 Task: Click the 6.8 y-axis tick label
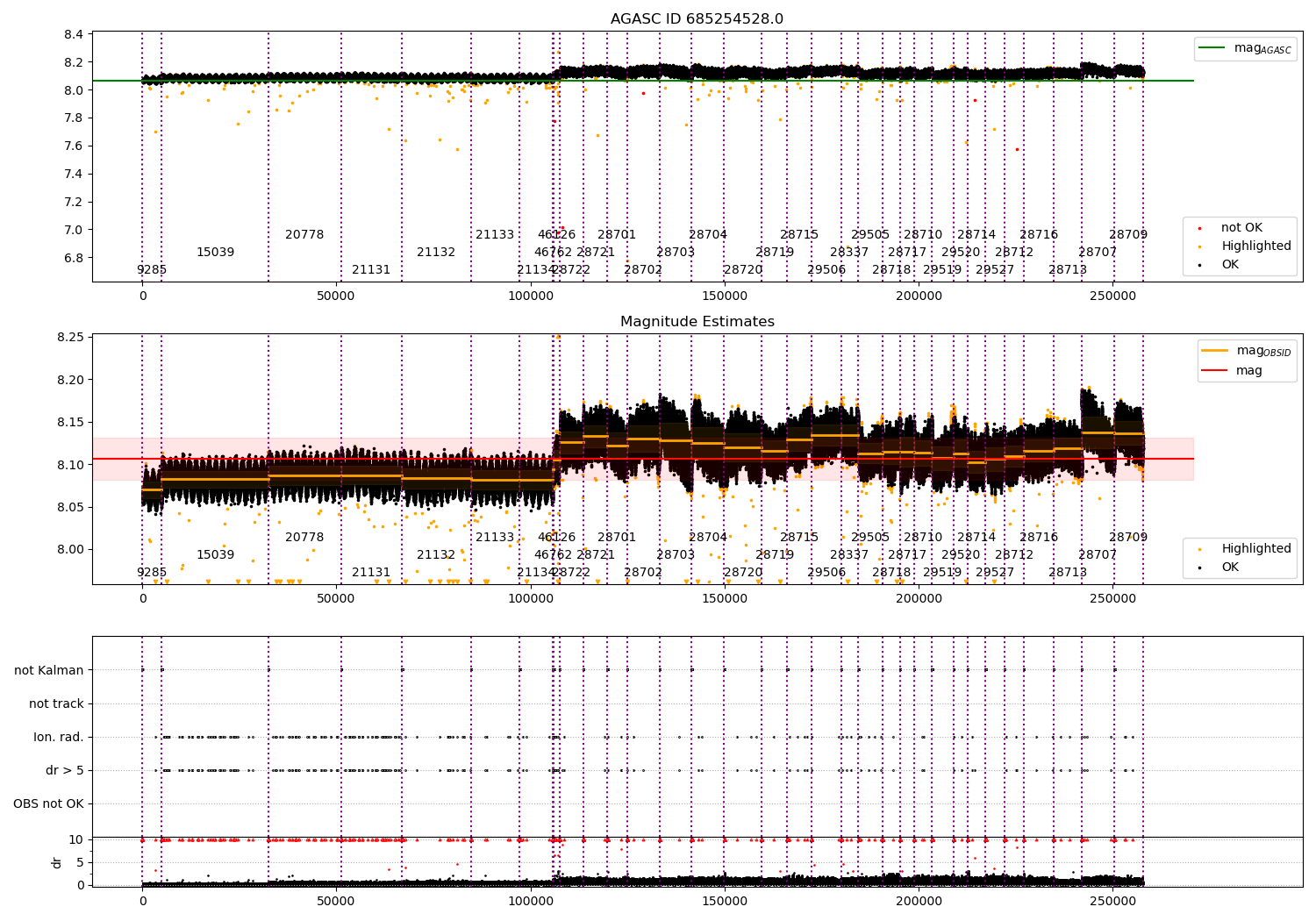pos(74,258)
